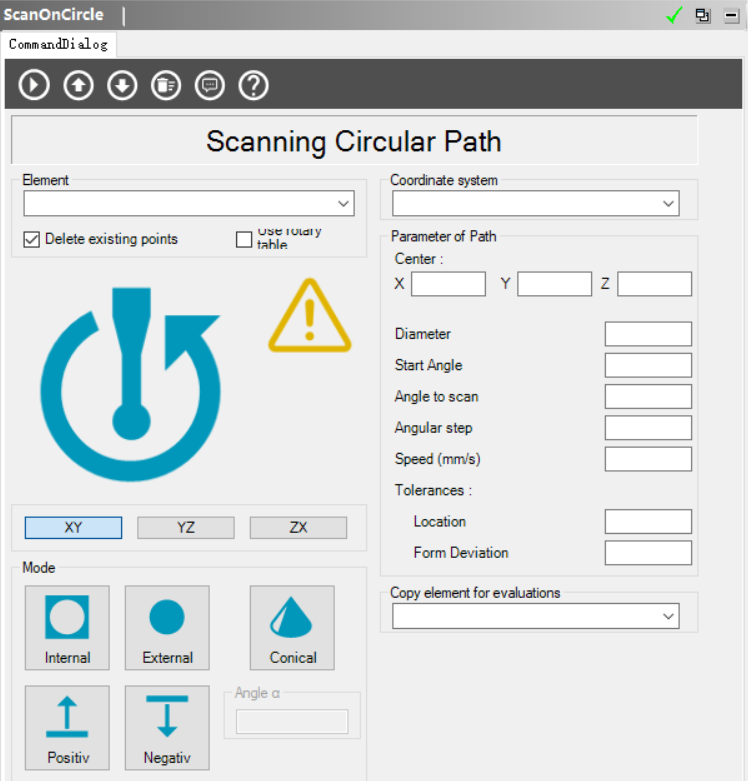Click the up arrow toolbar icon
The width and height of the screenshot is (748, 781).
78,86
